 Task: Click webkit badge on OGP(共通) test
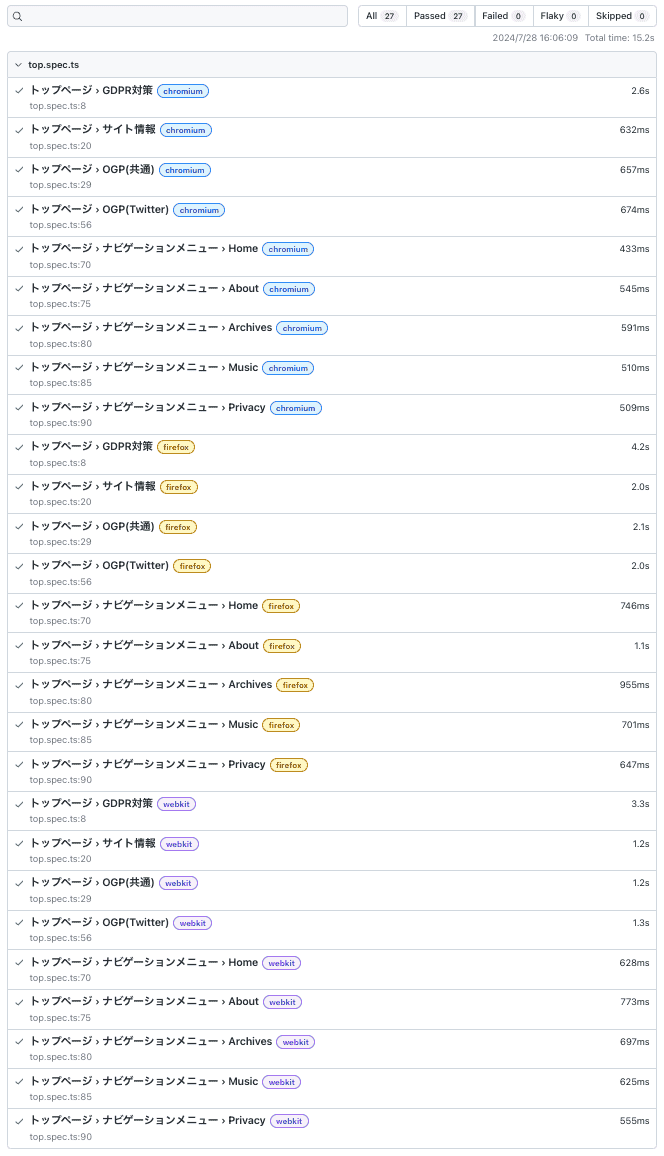(x=178, y=883)
